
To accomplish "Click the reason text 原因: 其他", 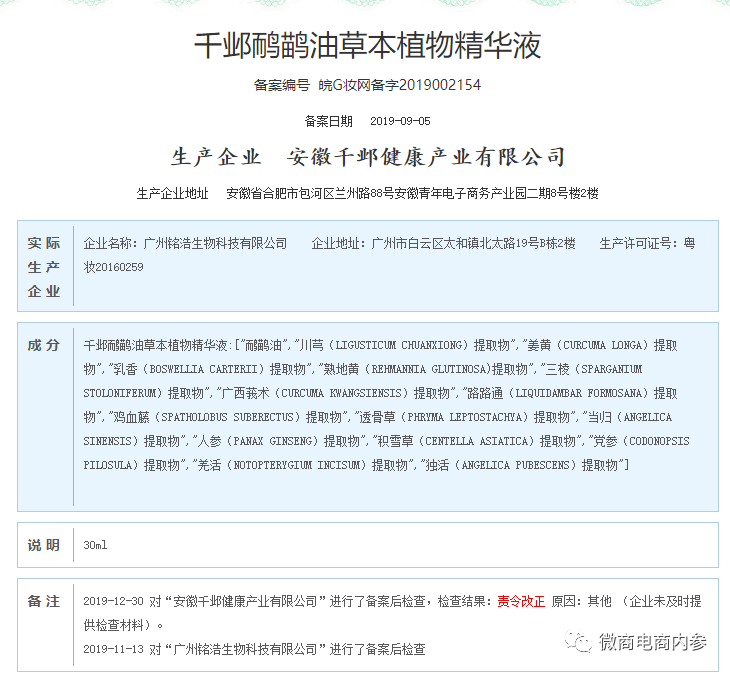I will (581, 601).
